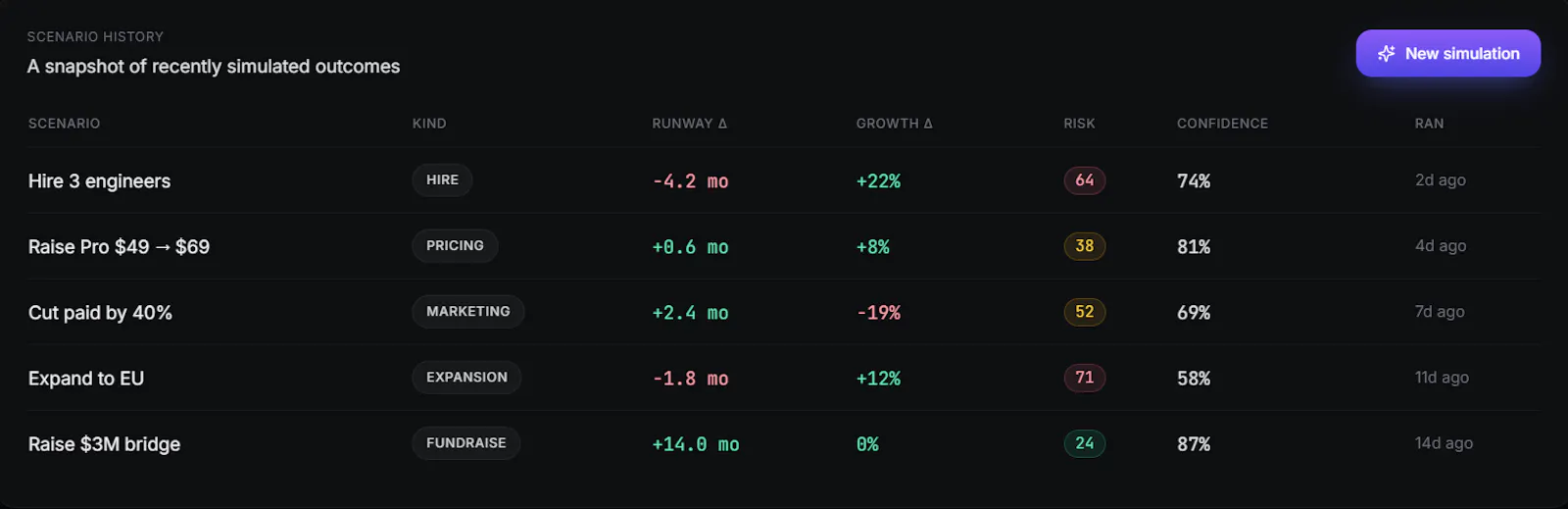Click the risk score 38 badge
The image size is (1568, 509).
[x=1085, y=246]
